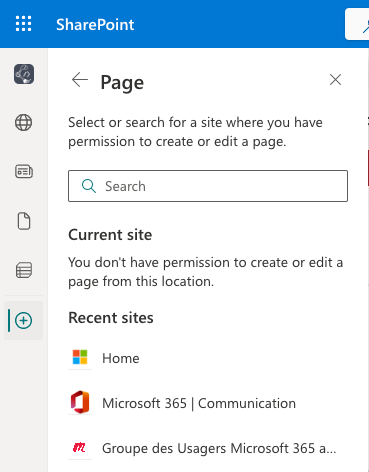Click the Create plus icon in app bar
This screenshot has height=472, width=369.
pyautogui.click(x=24, y=321)
